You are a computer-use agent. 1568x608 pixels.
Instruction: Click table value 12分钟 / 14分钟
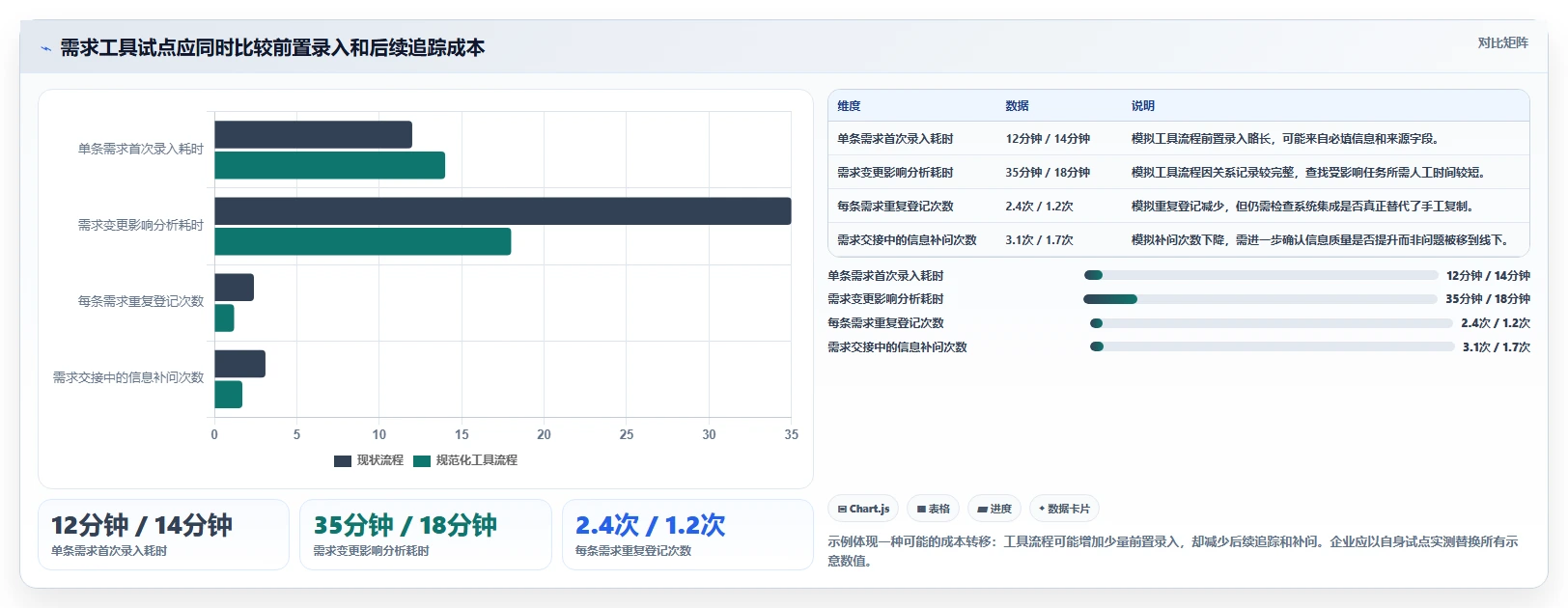point(1048,139)
